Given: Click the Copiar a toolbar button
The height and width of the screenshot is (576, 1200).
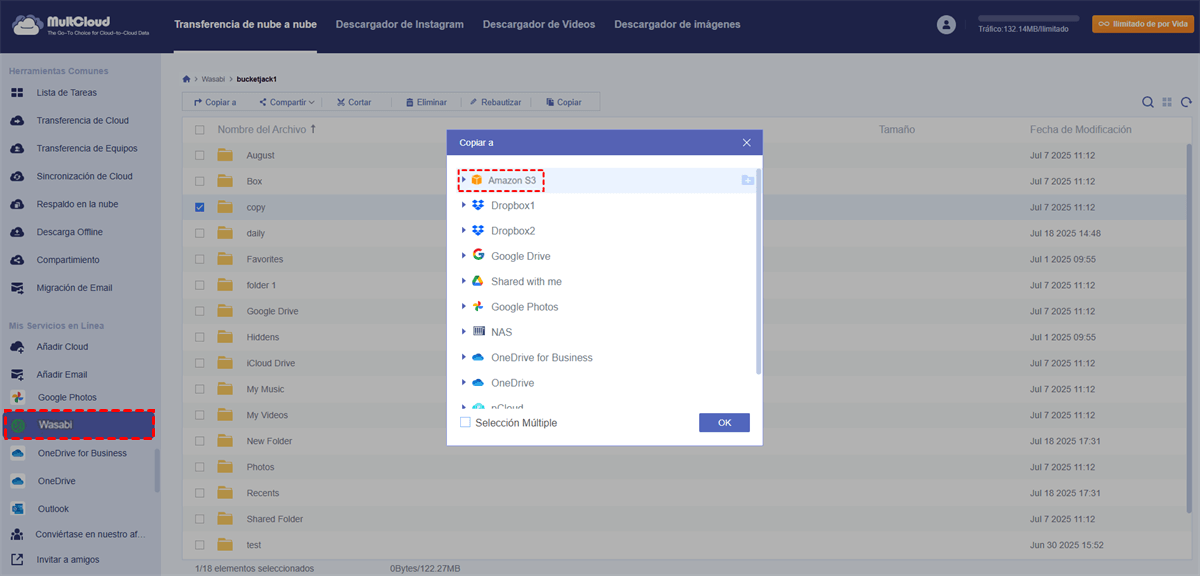Looking at the screenshot, I should point(214,102).
